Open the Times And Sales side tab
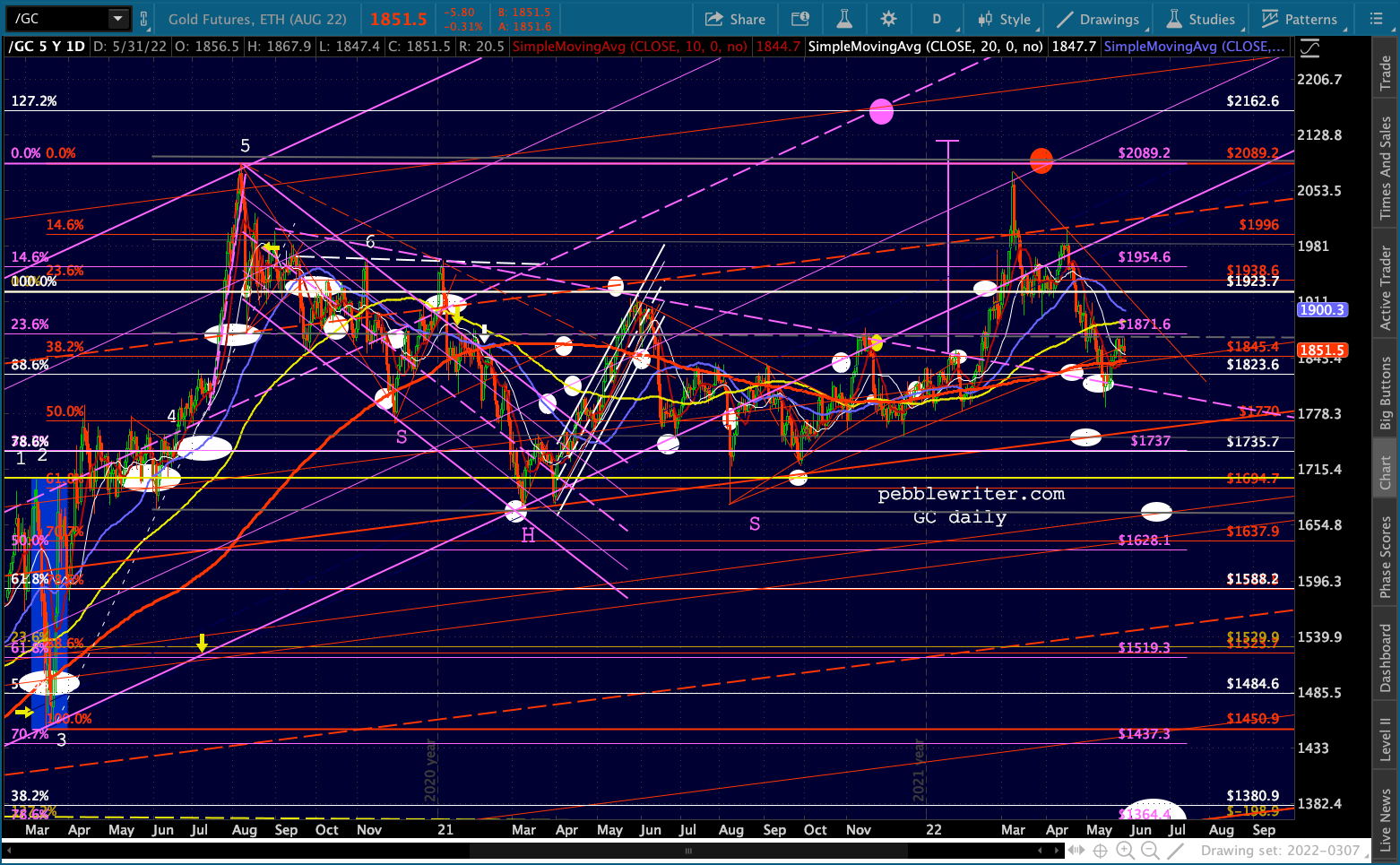This screenshot has height=865, width=1400. point(1386,169)
